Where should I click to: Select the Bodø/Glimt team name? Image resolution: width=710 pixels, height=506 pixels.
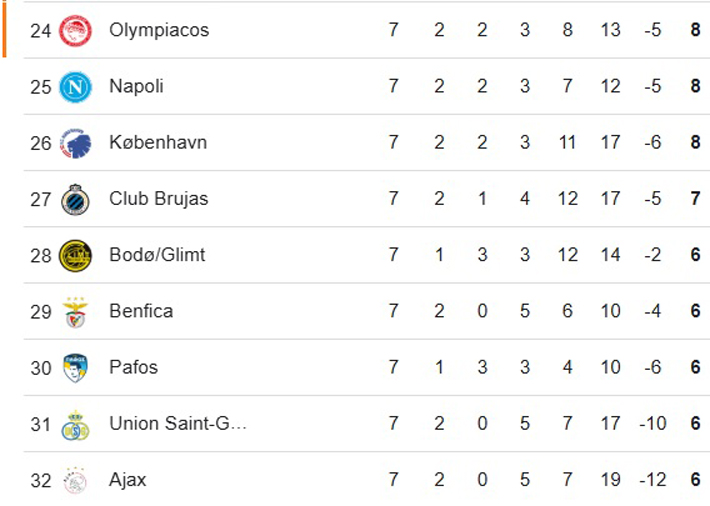click(x=157, y=254)
